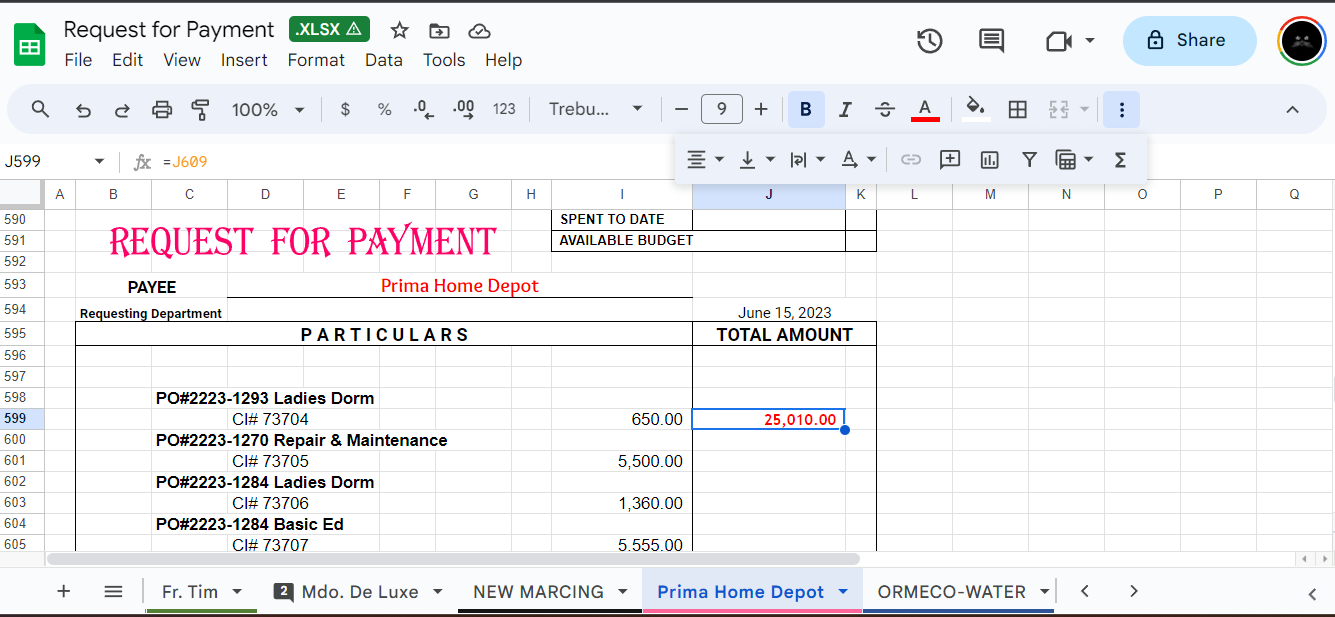Open vertical align dropdown
1335x617 pixels.
[757, 160]
